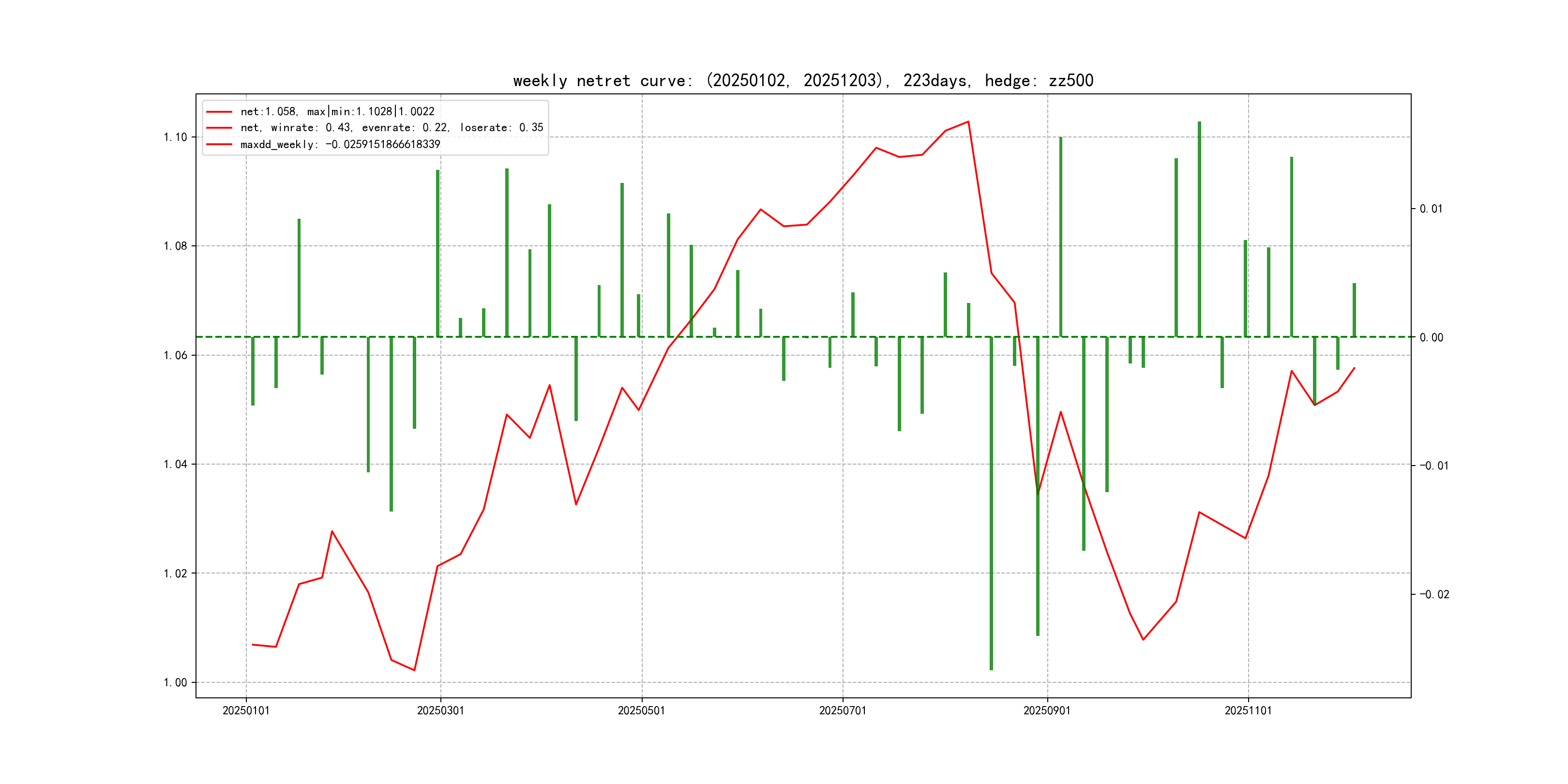Click the 20250301 x-axis label
This screenshot has height=784, width=1568.
click(440, 710)
